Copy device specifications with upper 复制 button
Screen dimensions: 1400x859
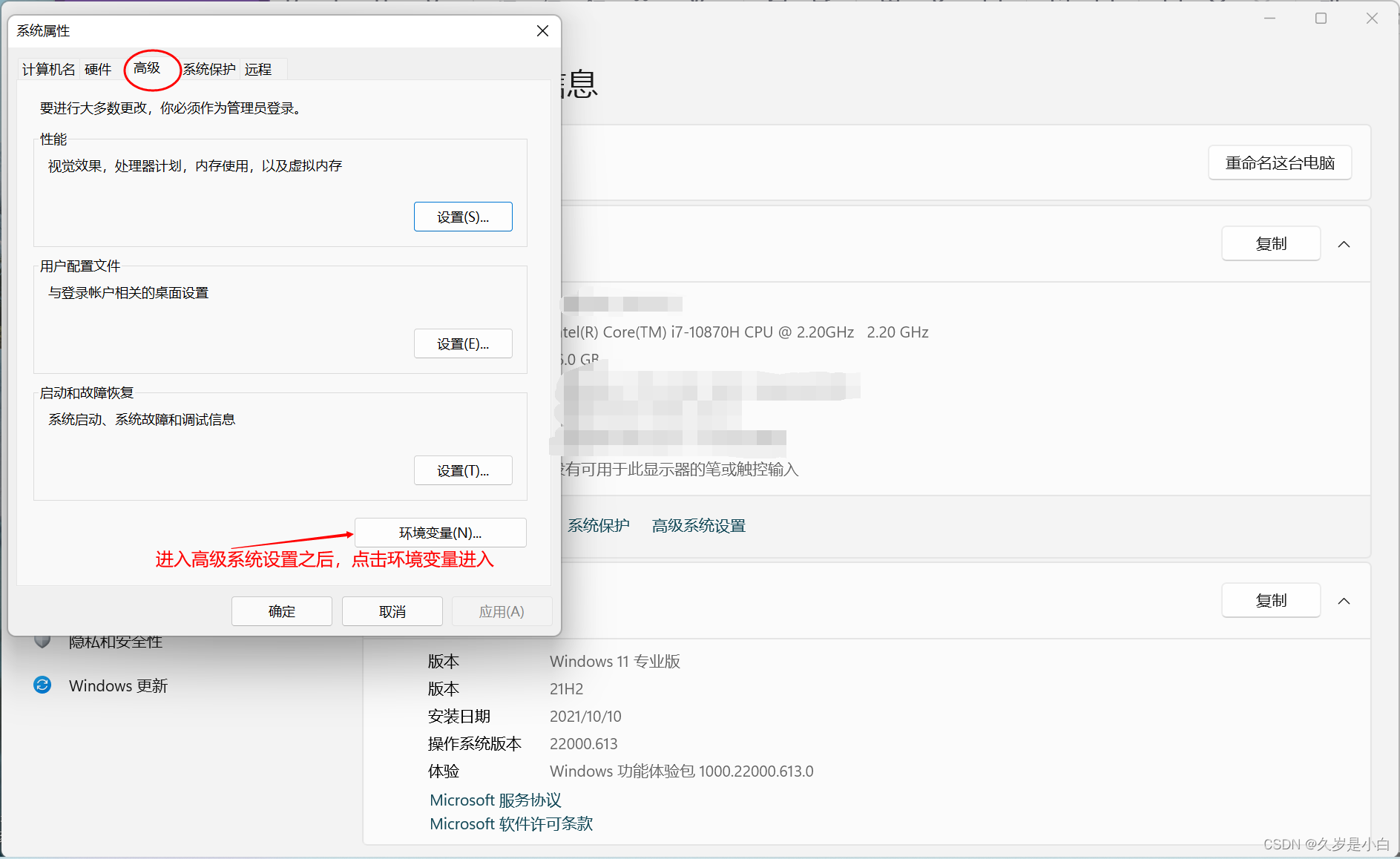[1271, 244]
